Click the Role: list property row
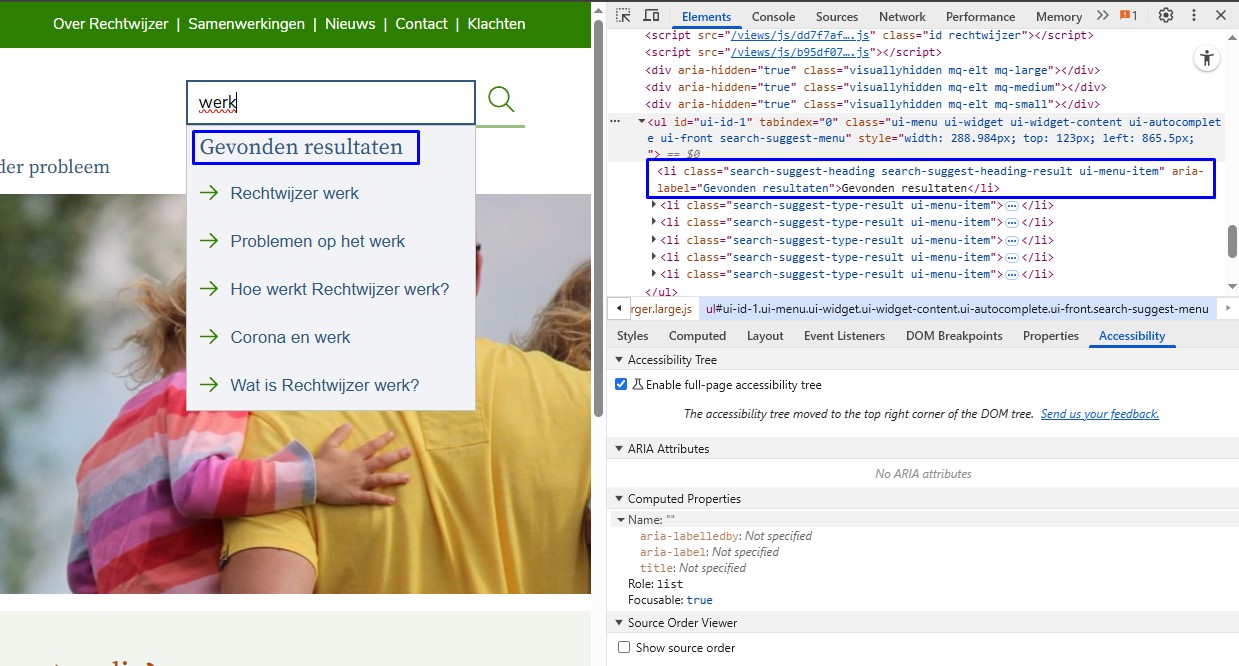This screenshot has width=1239, height=666. click(656, 584)
